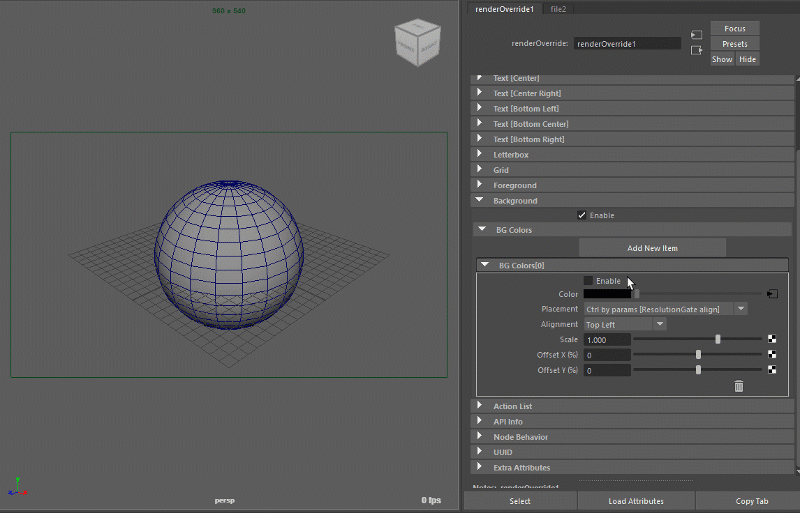Switch to the file2 tab
This screenshot has width=800, height=513.
558,9
